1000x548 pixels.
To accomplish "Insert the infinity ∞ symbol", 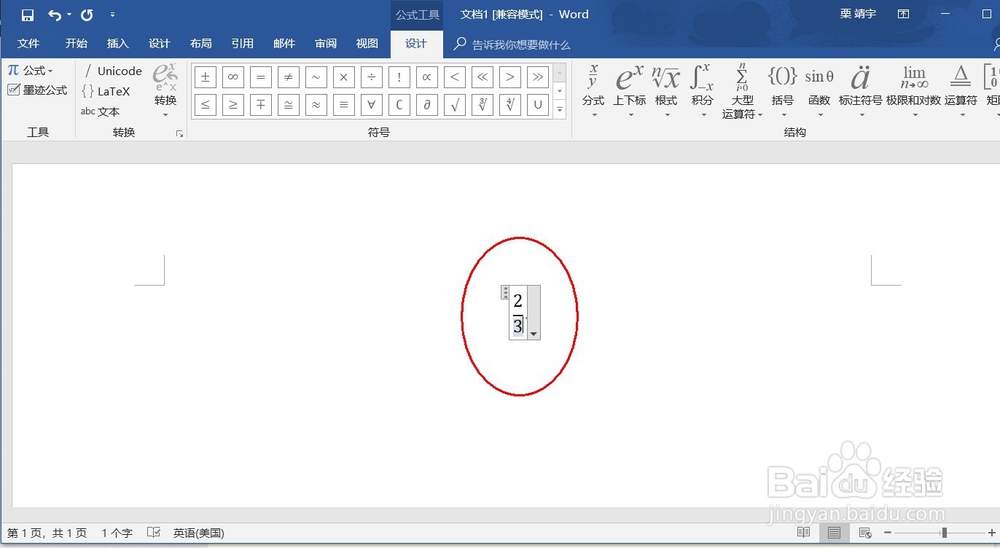I will pos(233,77).
